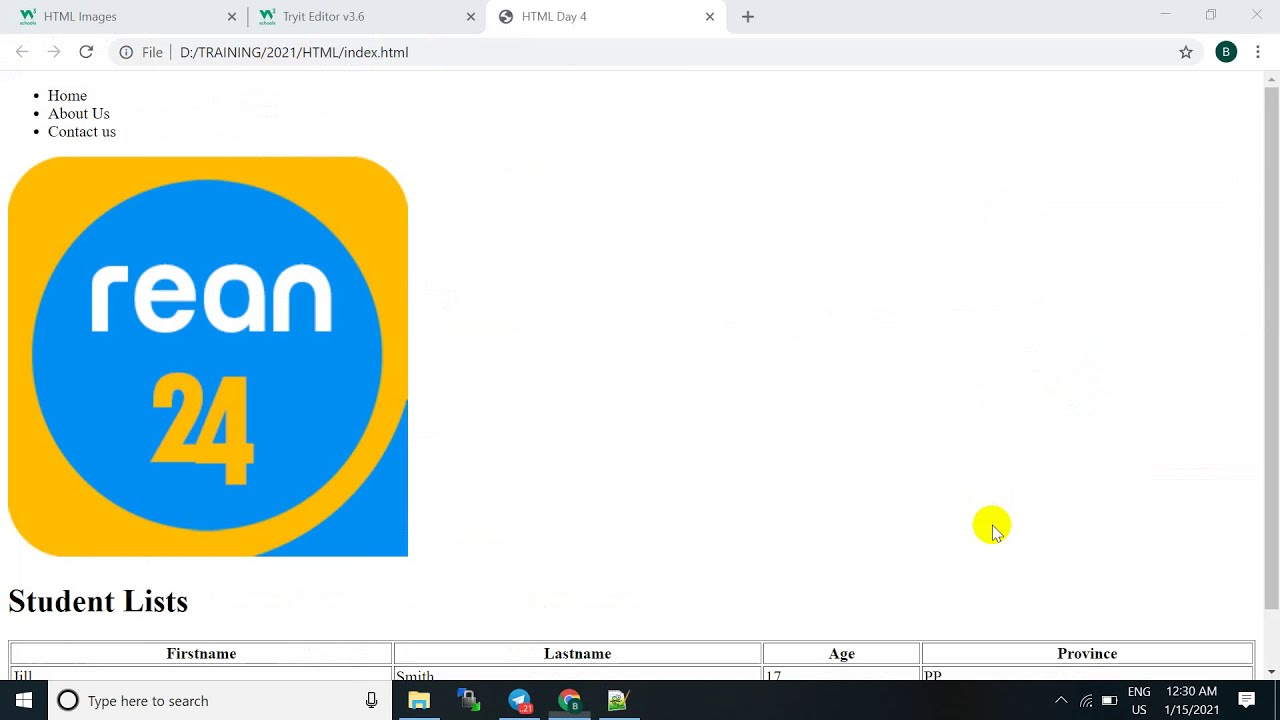Open a new tab with plus button
Viewport: 1280px width, 720px height.
[748, 16]
